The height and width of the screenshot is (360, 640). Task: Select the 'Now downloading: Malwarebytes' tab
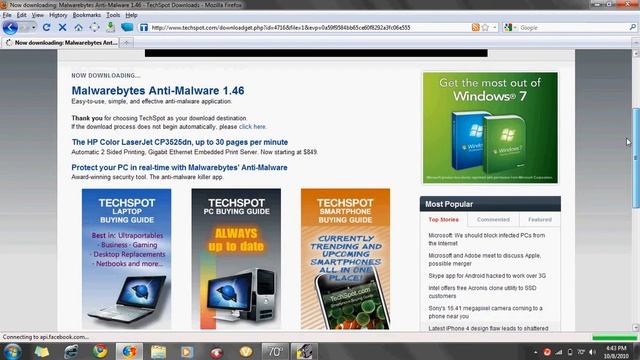pos(60,42)
